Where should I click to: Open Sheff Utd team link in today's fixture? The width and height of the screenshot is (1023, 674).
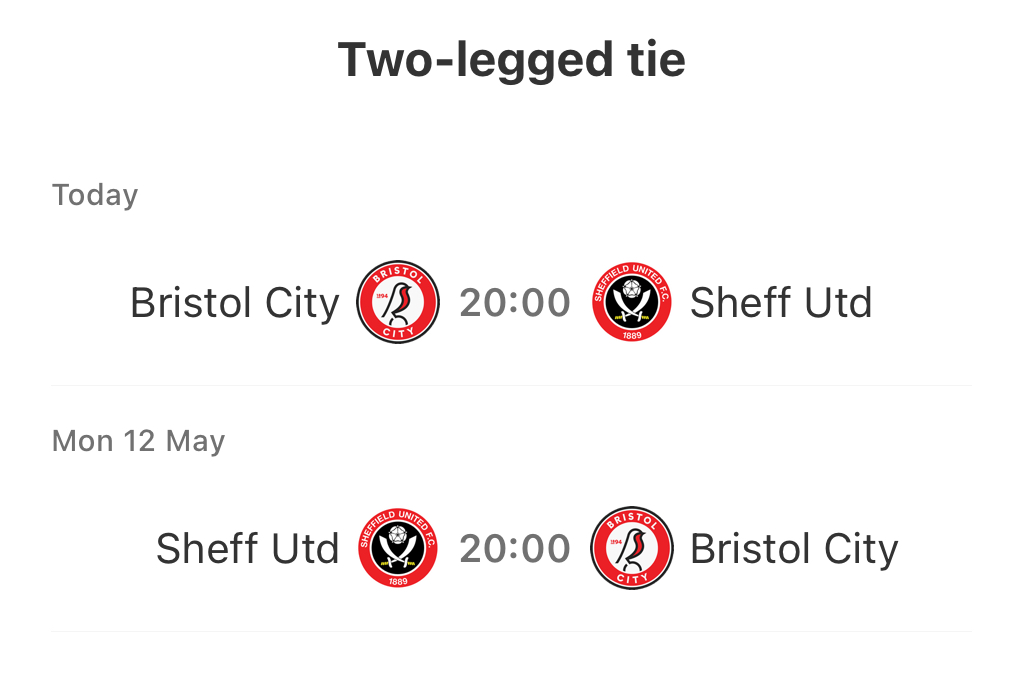(x=781, y=303)
